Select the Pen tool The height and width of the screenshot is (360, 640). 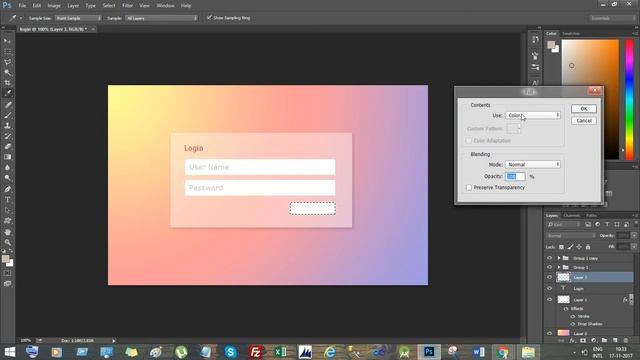coord(7,189)
